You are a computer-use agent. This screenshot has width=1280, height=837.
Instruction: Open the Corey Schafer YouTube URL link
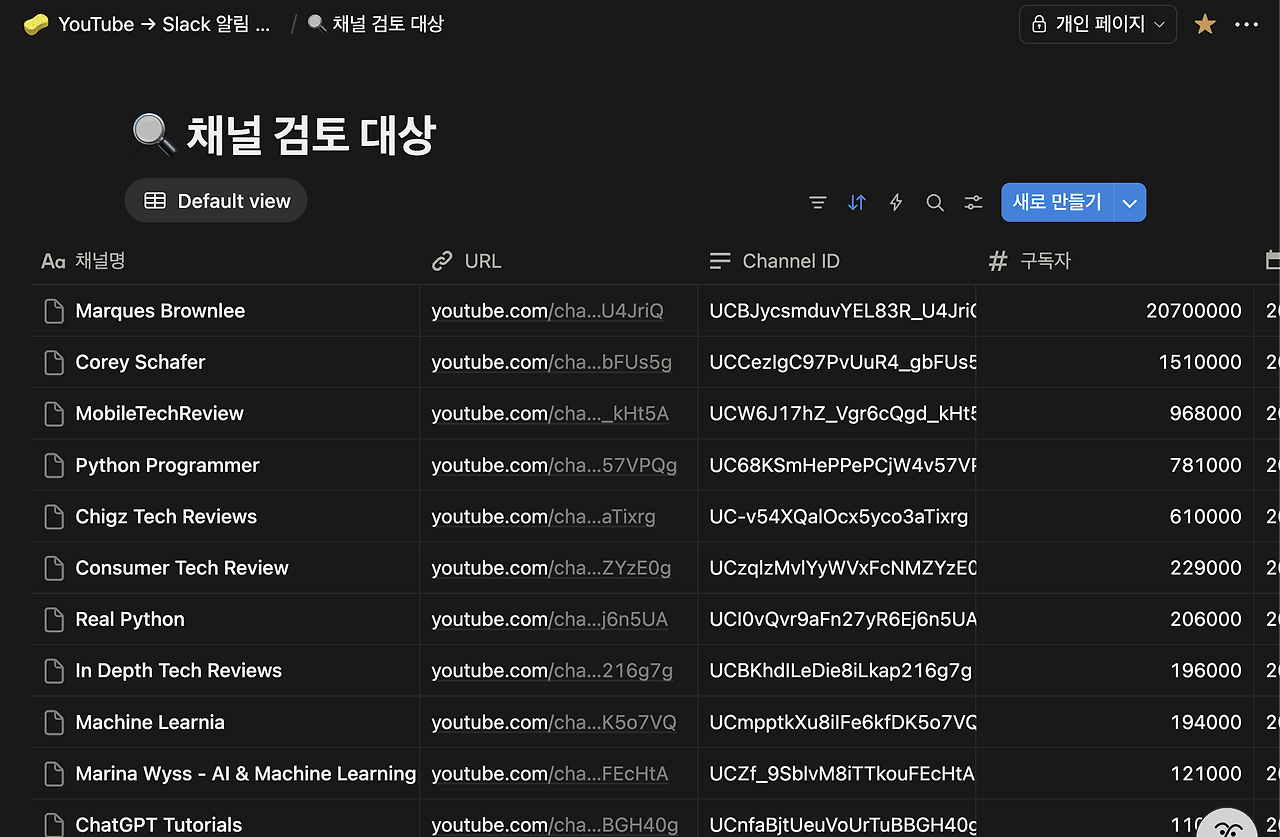pyautogui.click(x=551, y=362)
